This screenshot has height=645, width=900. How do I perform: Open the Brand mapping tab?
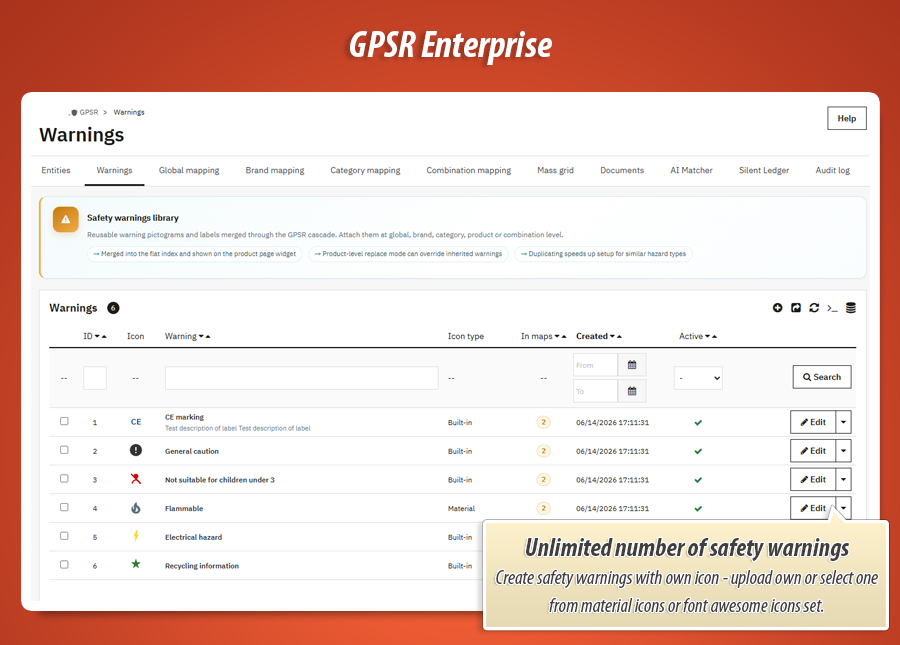[x=275, y=170]
